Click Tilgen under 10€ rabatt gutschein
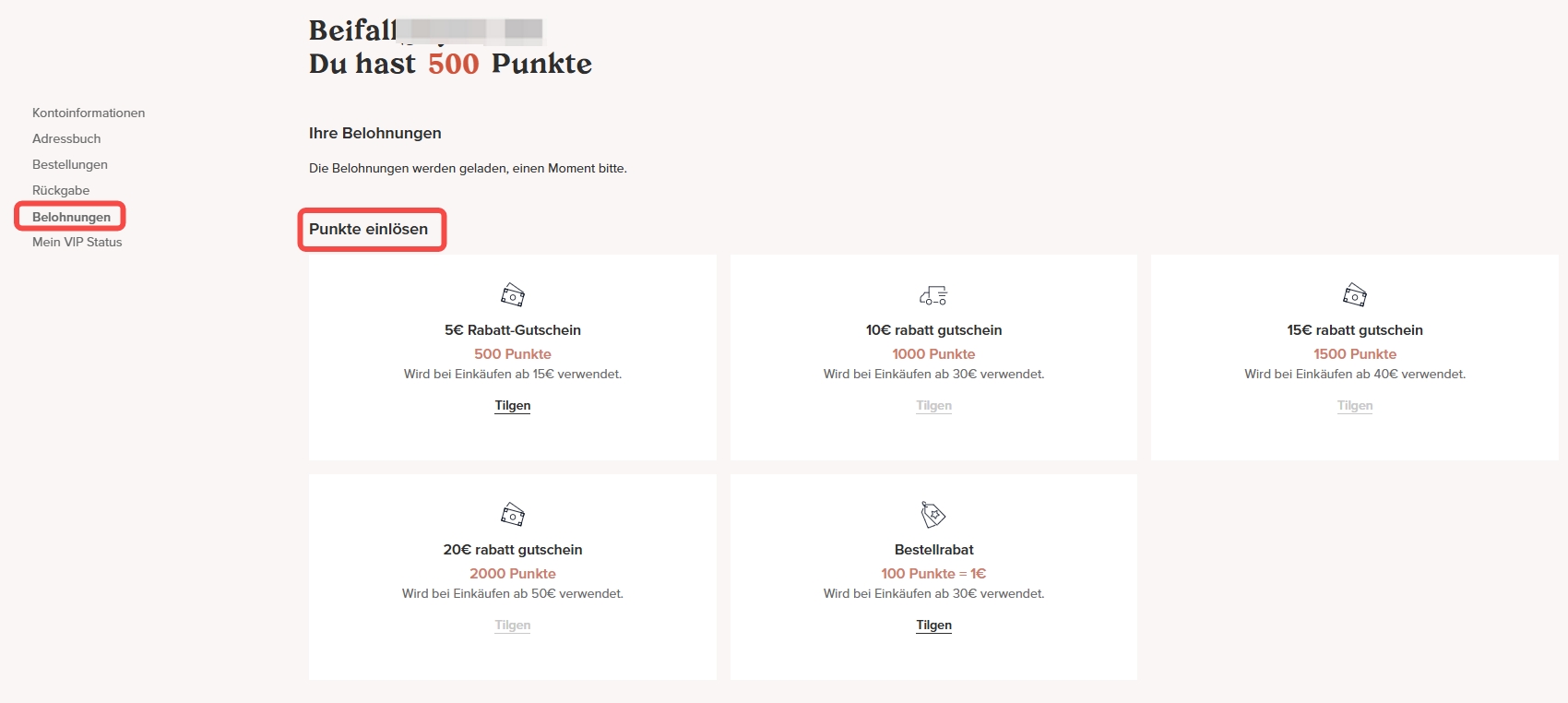This screenshot has height=703, width=1568. tap(933, 405)
